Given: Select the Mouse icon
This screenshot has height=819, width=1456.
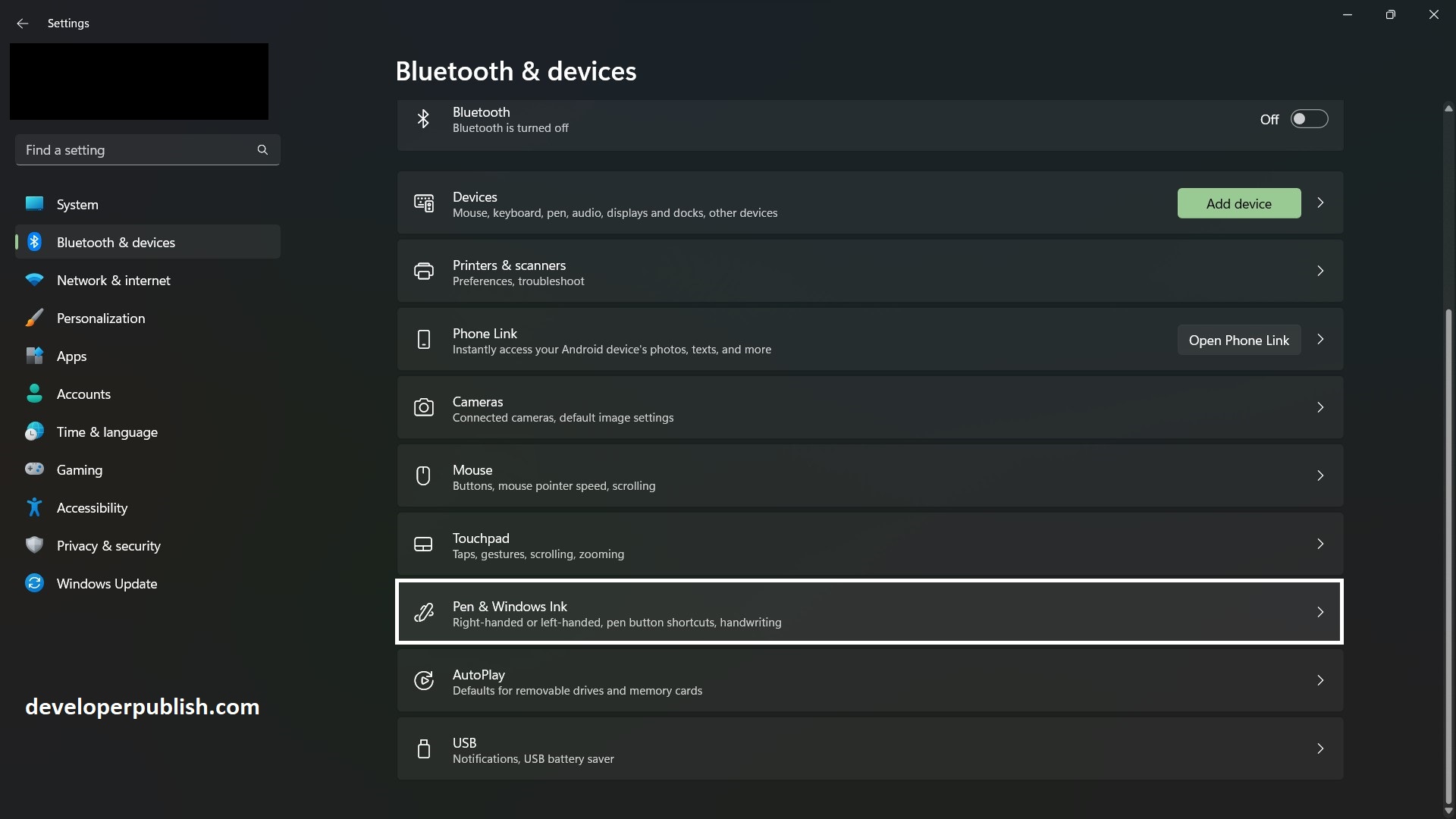Looking at the screenshot, I should point(423,475).
